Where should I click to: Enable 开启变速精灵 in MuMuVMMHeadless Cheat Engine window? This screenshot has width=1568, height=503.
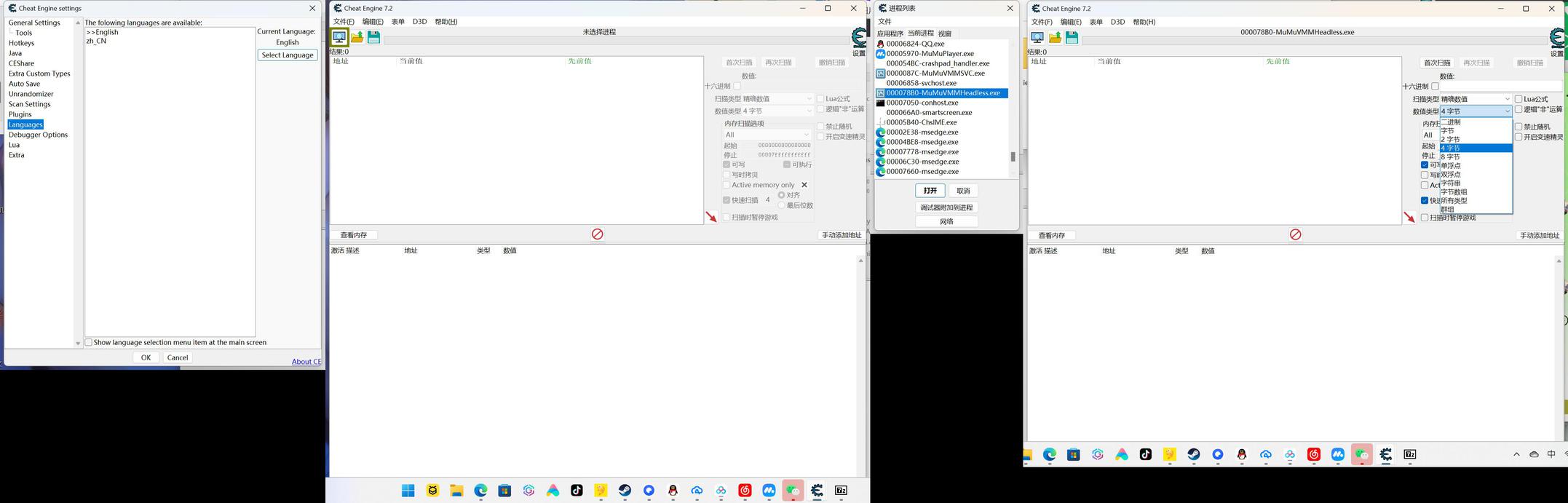click(1518, 137)
